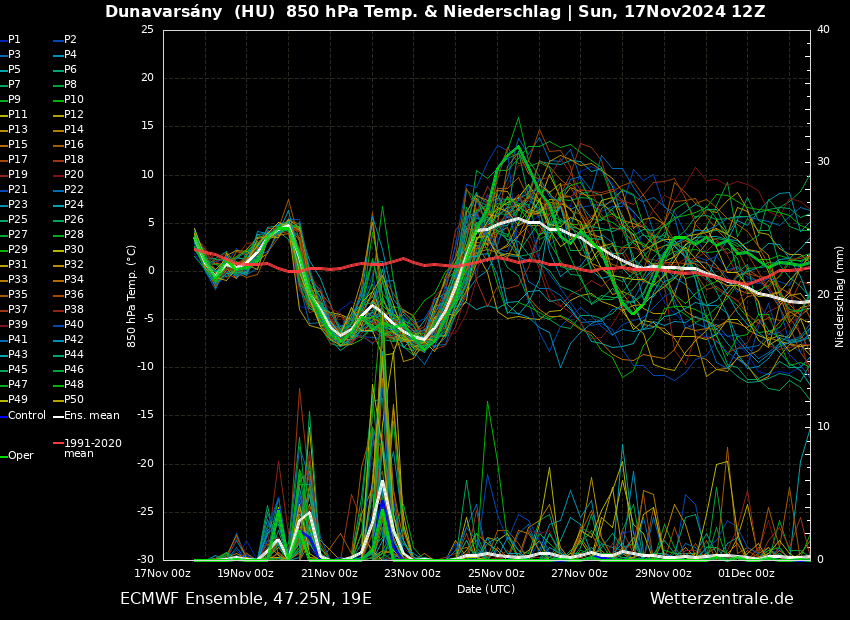Click the P36 legend label
The width and height of the screenshot is (850, 620).
coord(74,295)
